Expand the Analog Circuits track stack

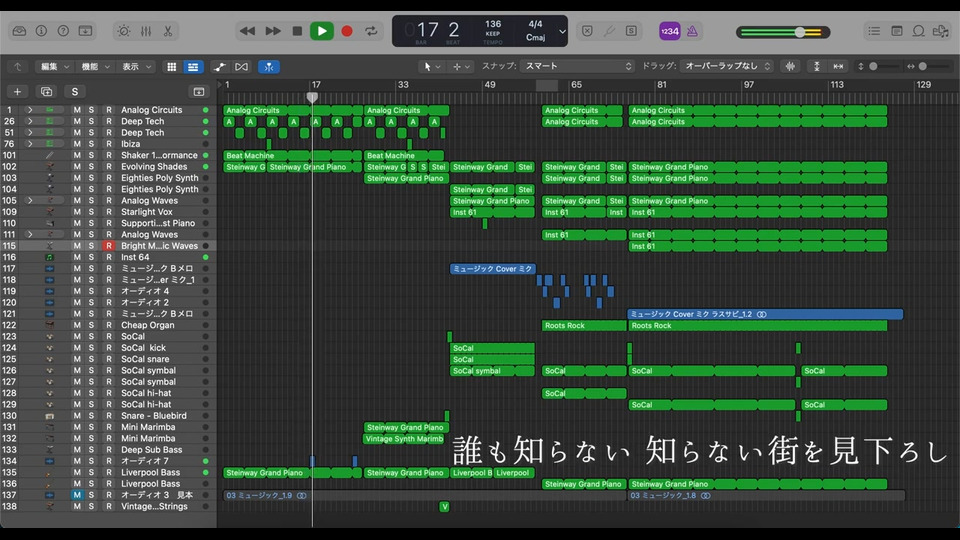pyautogui.click(x=30, y=110)
